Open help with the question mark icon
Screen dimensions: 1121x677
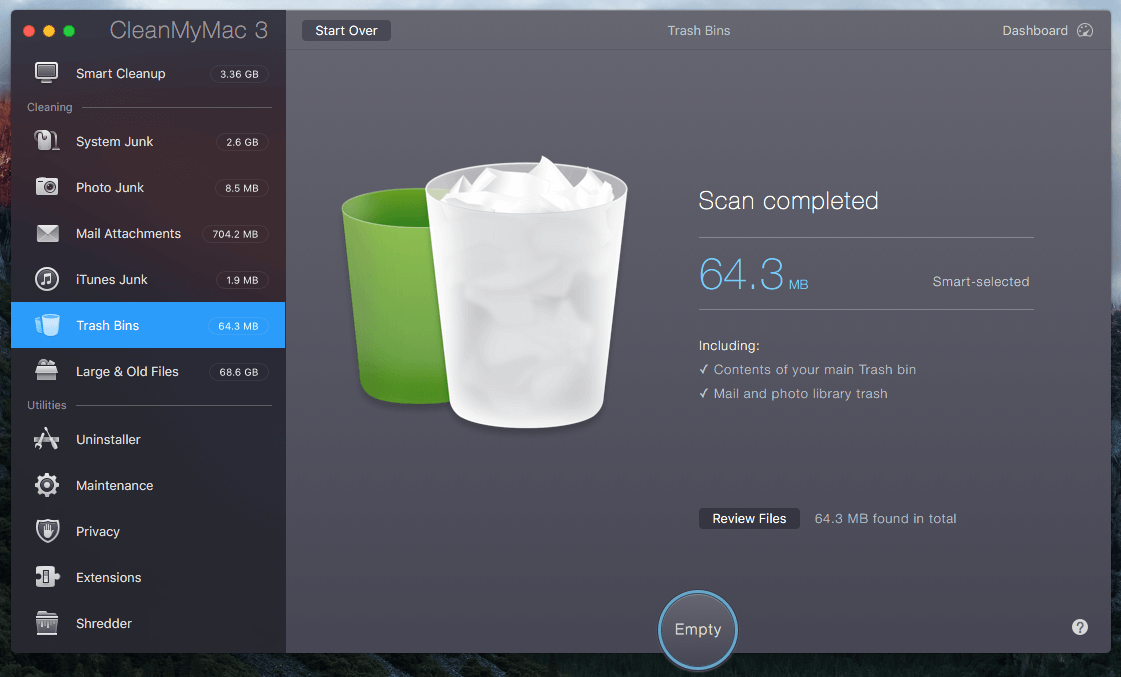(x=1080, y=627)
